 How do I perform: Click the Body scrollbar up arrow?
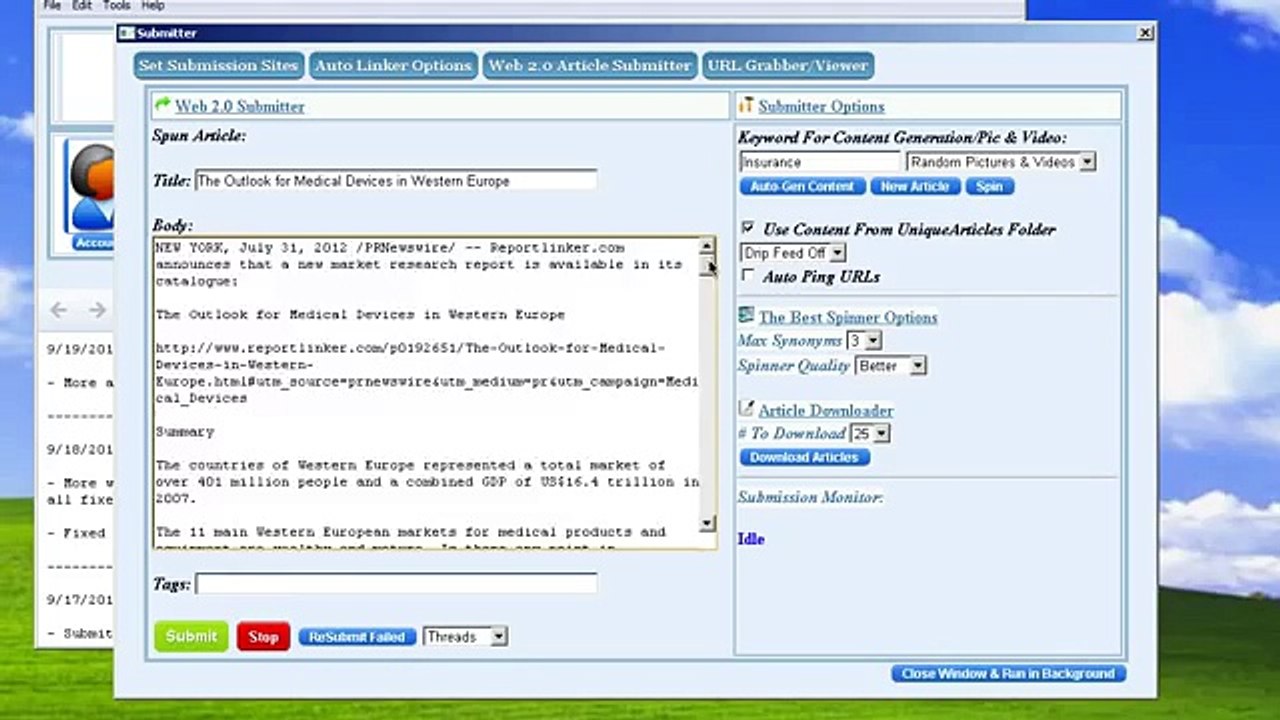coord(707,246)
